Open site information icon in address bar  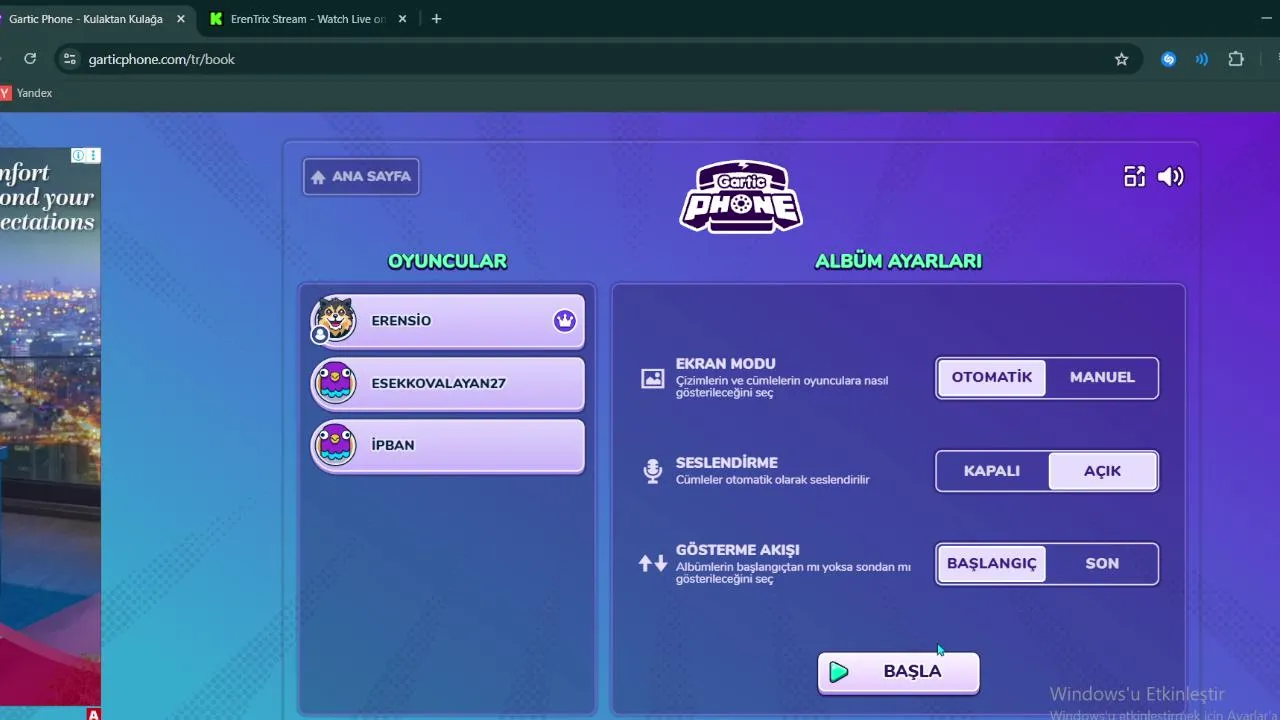69,59
